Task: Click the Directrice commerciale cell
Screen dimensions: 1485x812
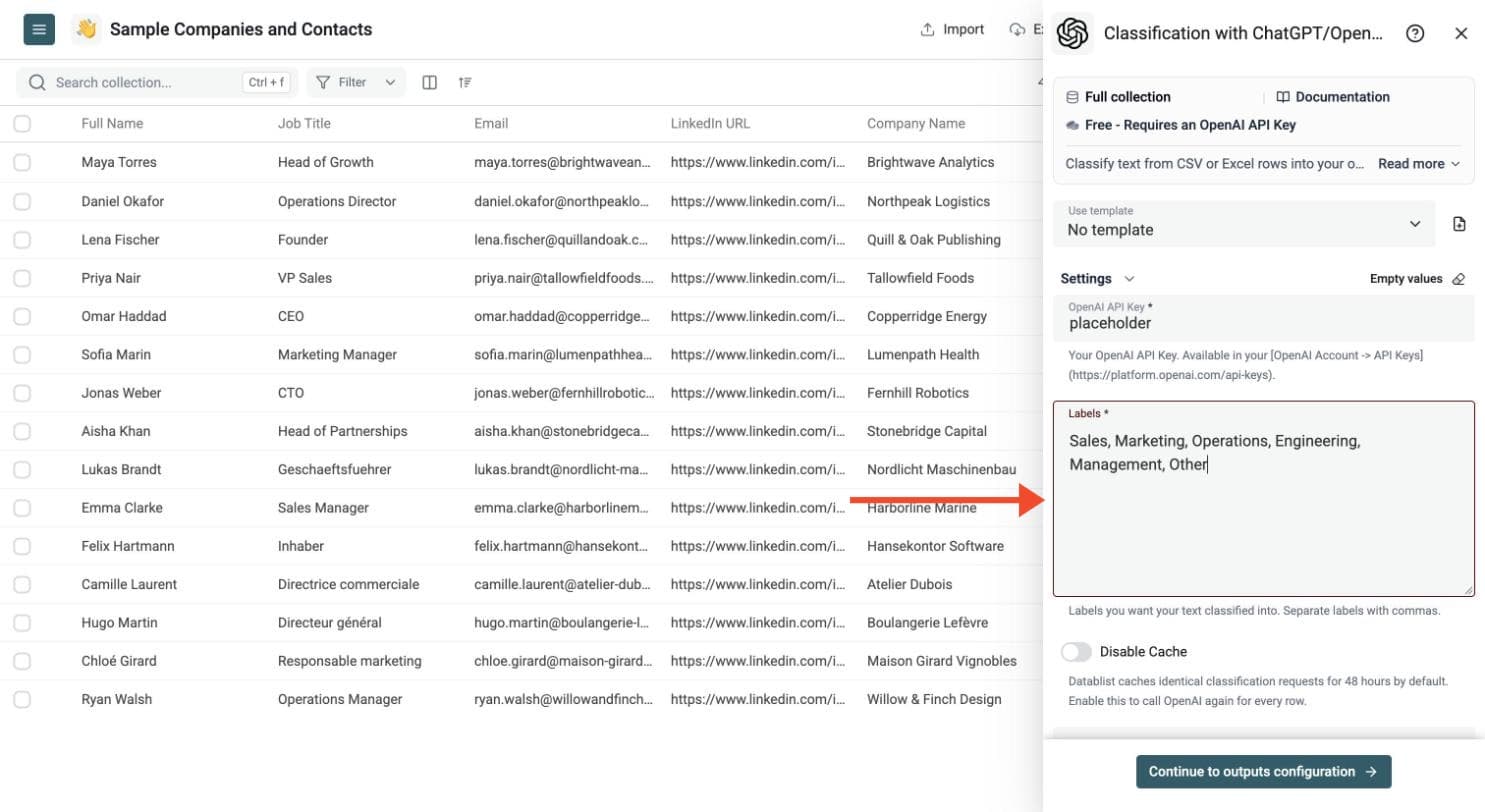Action: pos(349,585)
